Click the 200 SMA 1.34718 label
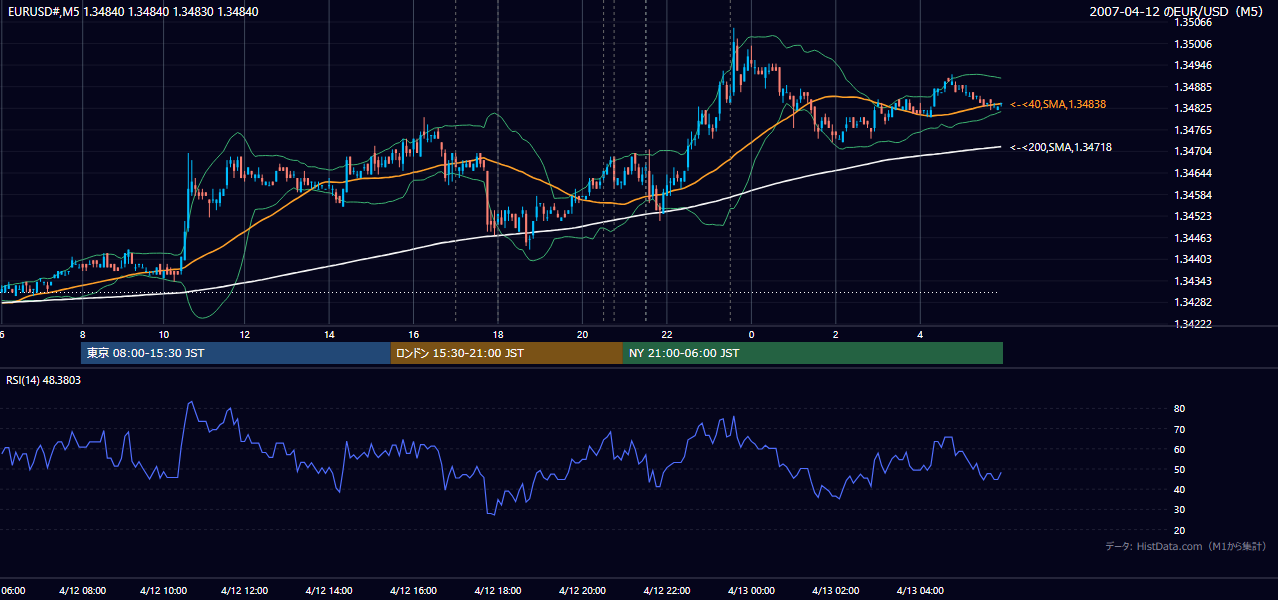 [x=1061, y=148]
